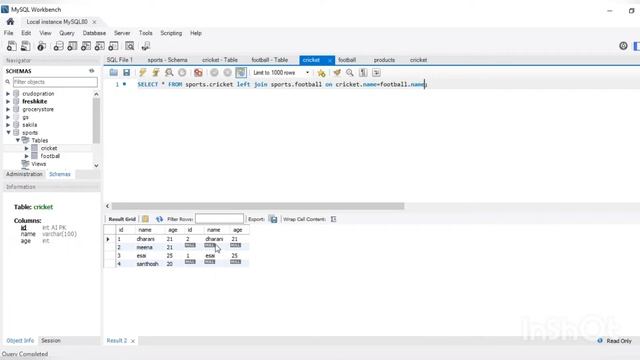
Task: Close the Result 2 tab
Action: coord(133,341)
